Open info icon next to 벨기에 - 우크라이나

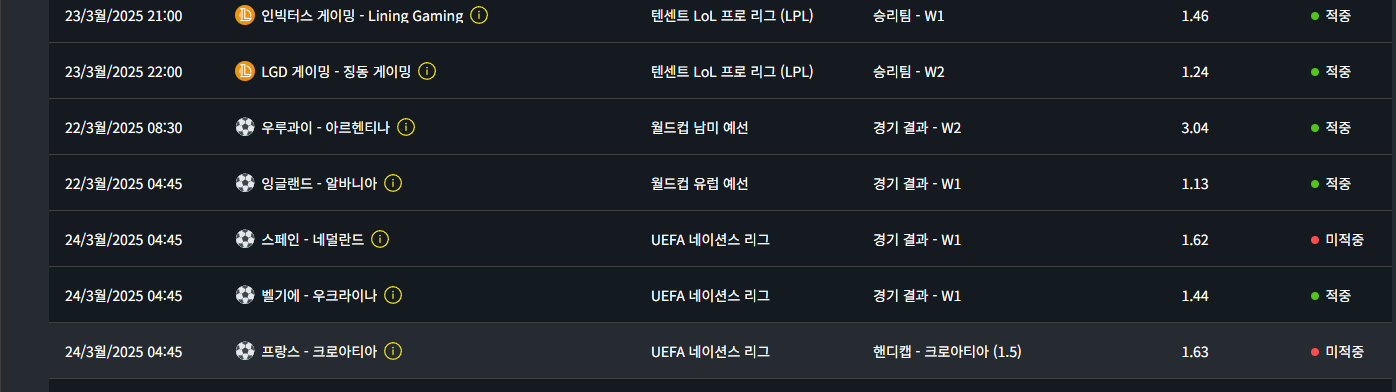click(393, 295)
